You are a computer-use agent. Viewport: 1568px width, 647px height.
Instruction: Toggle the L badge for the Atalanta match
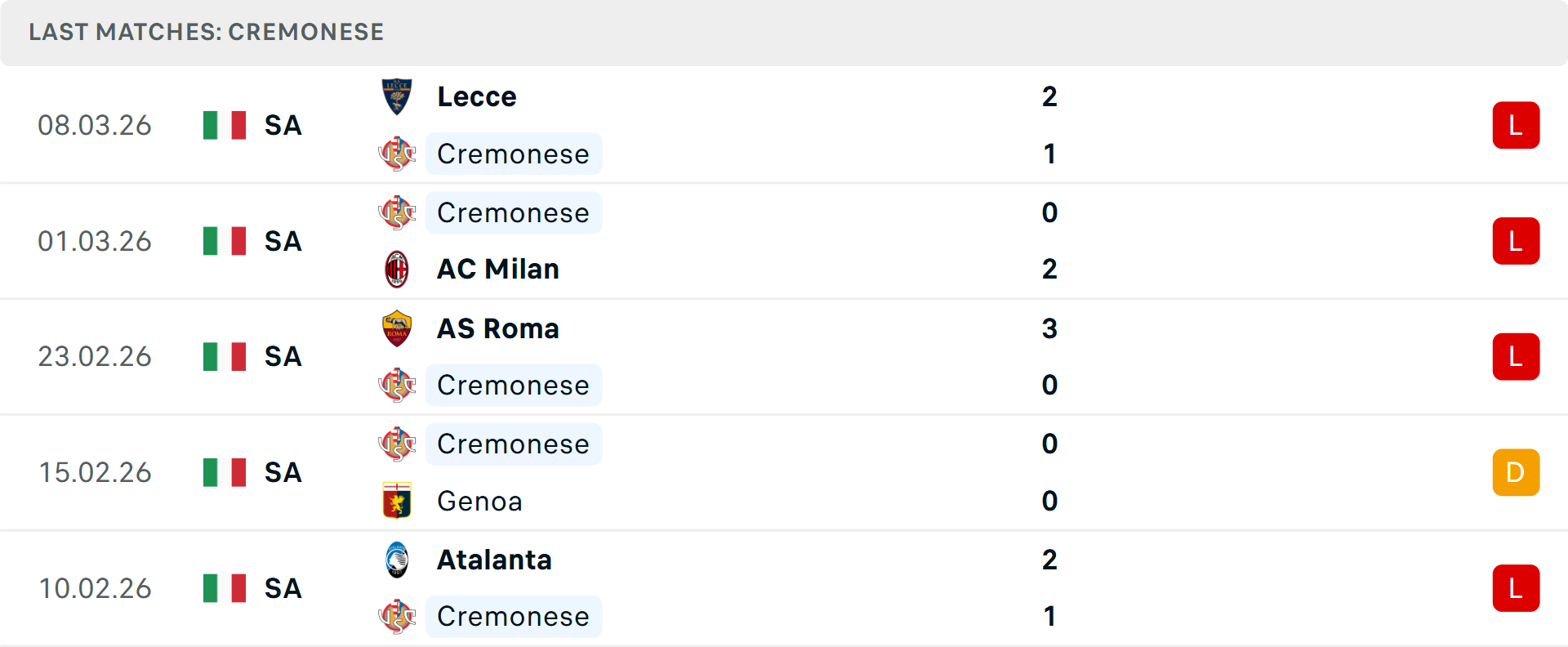pyautogui.click(x=1516, y=588)
